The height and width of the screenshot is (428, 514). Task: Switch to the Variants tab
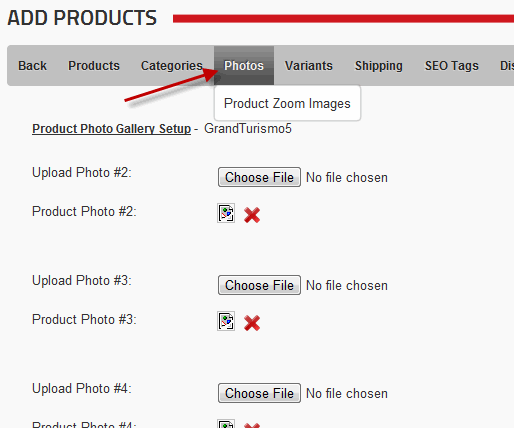click(309, 65)
